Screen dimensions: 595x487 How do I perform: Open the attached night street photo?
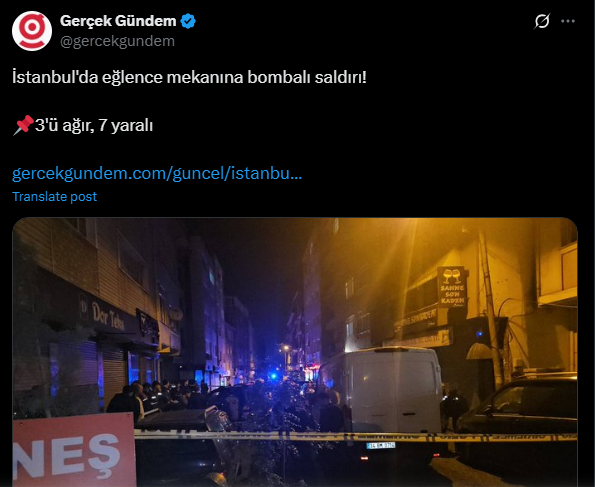pos(295,352)
